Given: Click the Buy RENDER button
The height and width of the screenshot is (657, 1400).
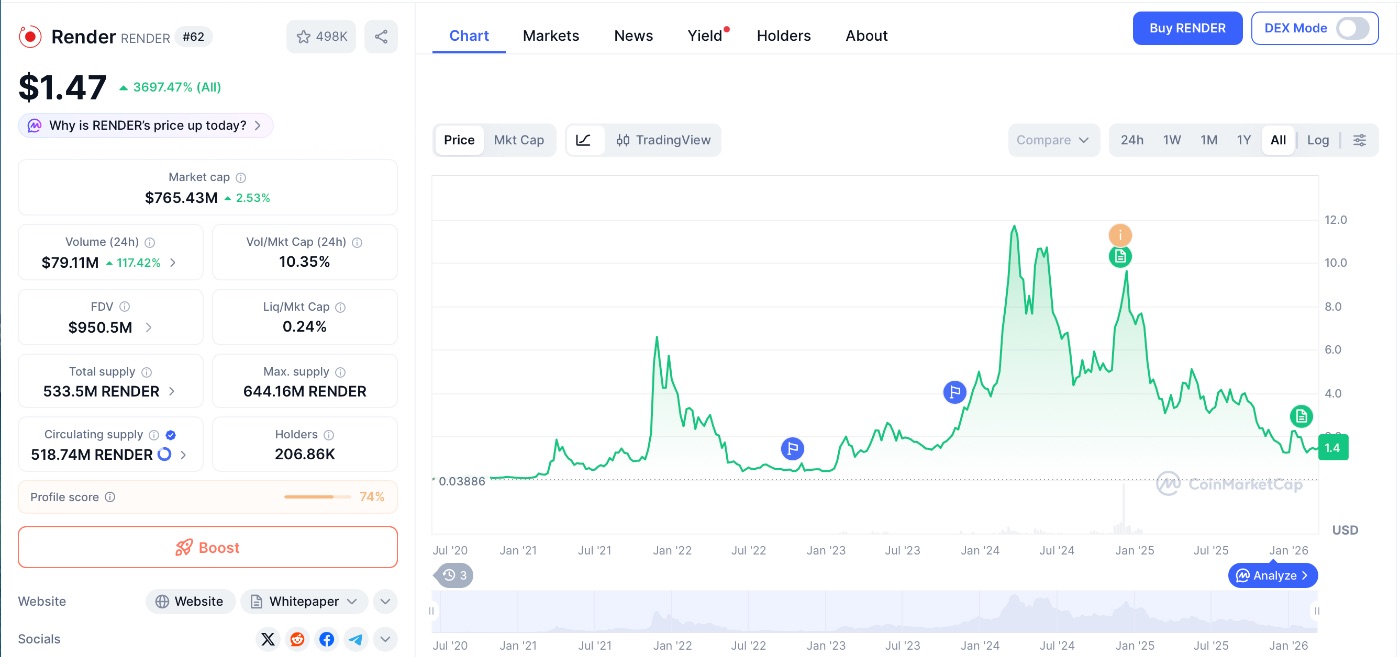Looking at the screenshot, I should 1187,28.
